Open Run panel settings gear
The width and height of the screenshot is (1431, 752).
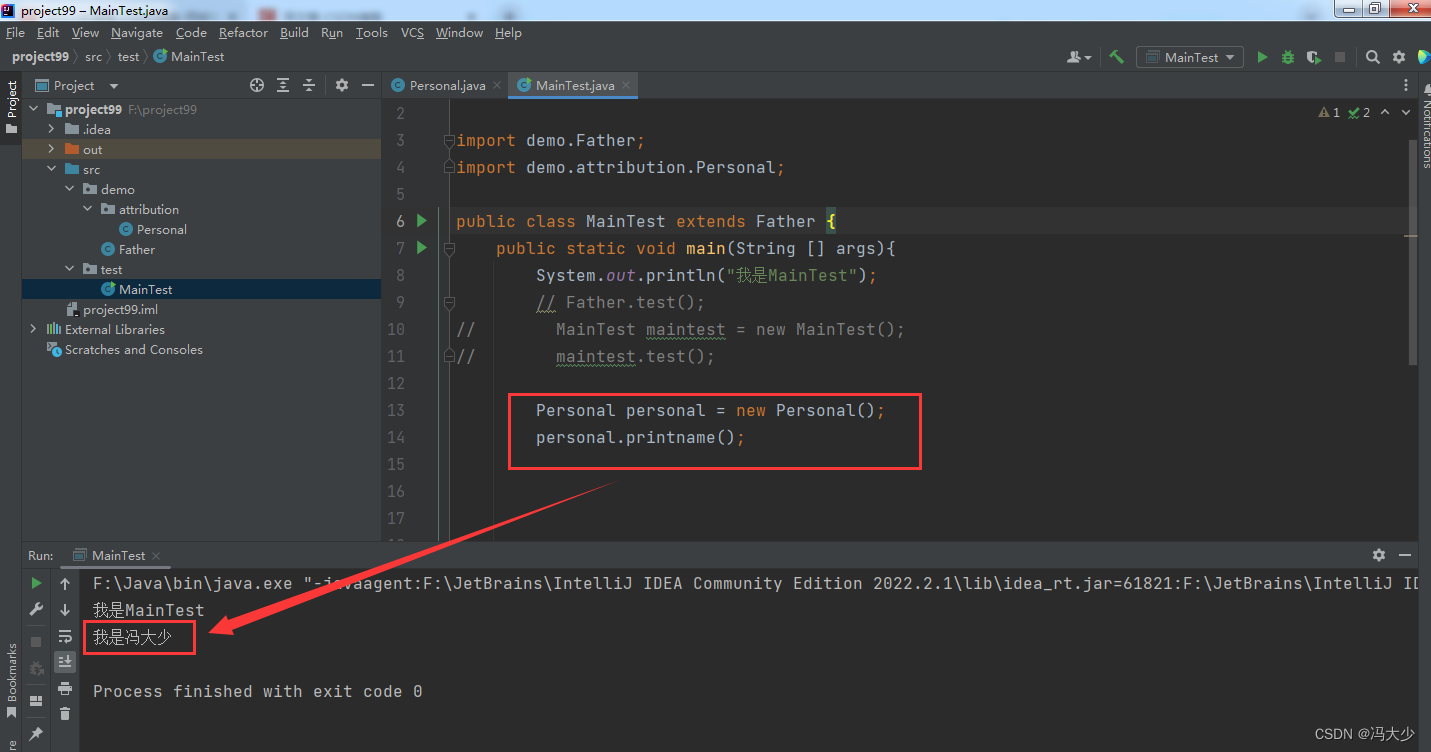point(1379,555)
